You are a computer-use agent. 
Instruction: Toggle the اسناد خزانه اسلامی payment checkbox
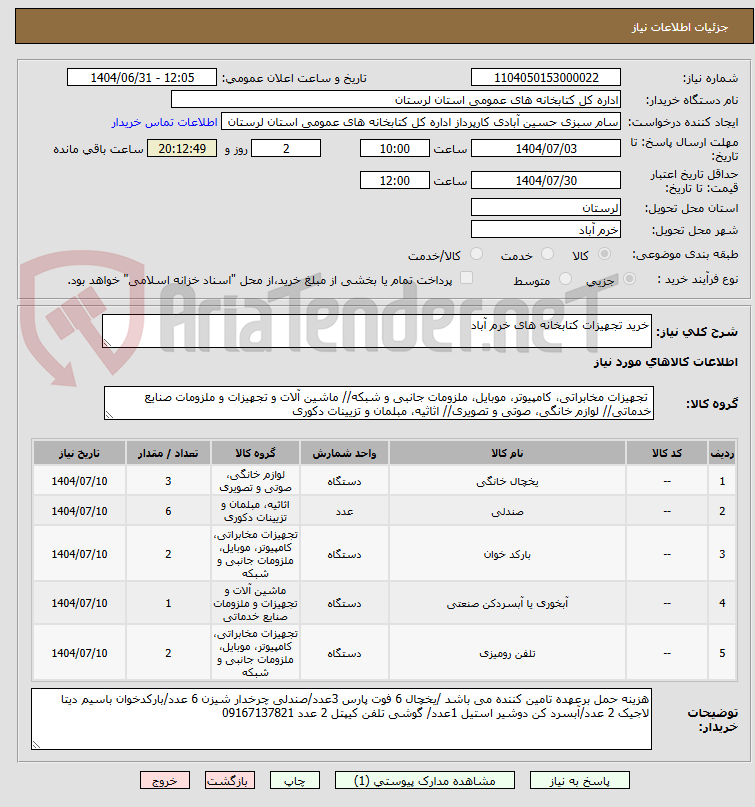click(466, 278)
